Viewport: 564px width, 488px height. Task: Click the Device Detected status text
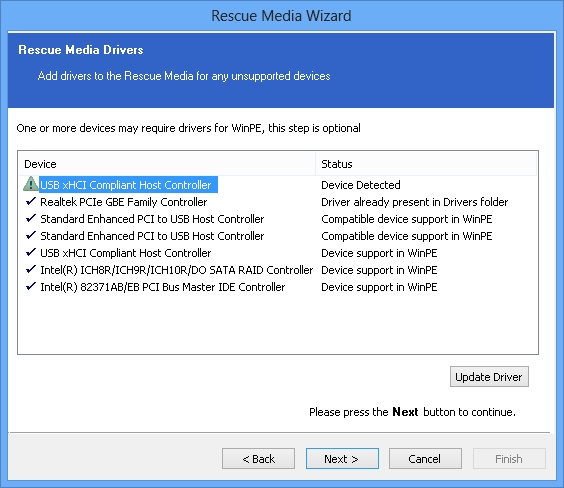(361, 185)
